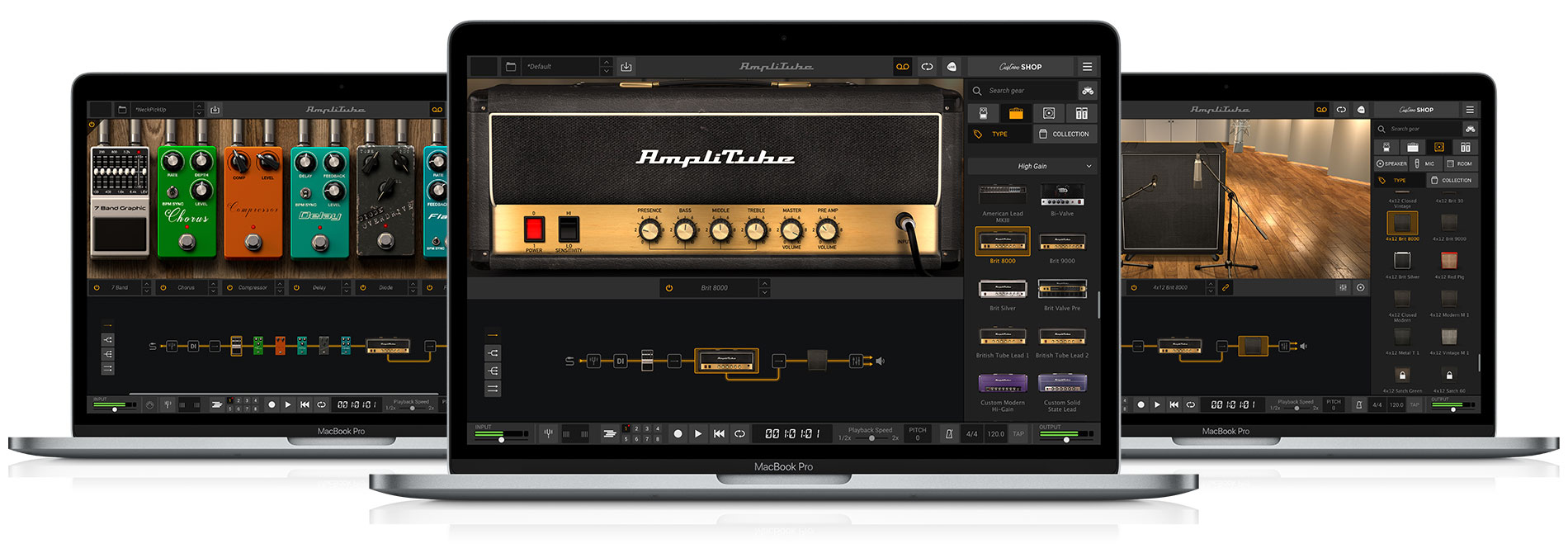The image size is (1568, 553).
Task: Toggle the Brit 8000 amp power button
Action: pyautogui.click(x=669, y=288)
